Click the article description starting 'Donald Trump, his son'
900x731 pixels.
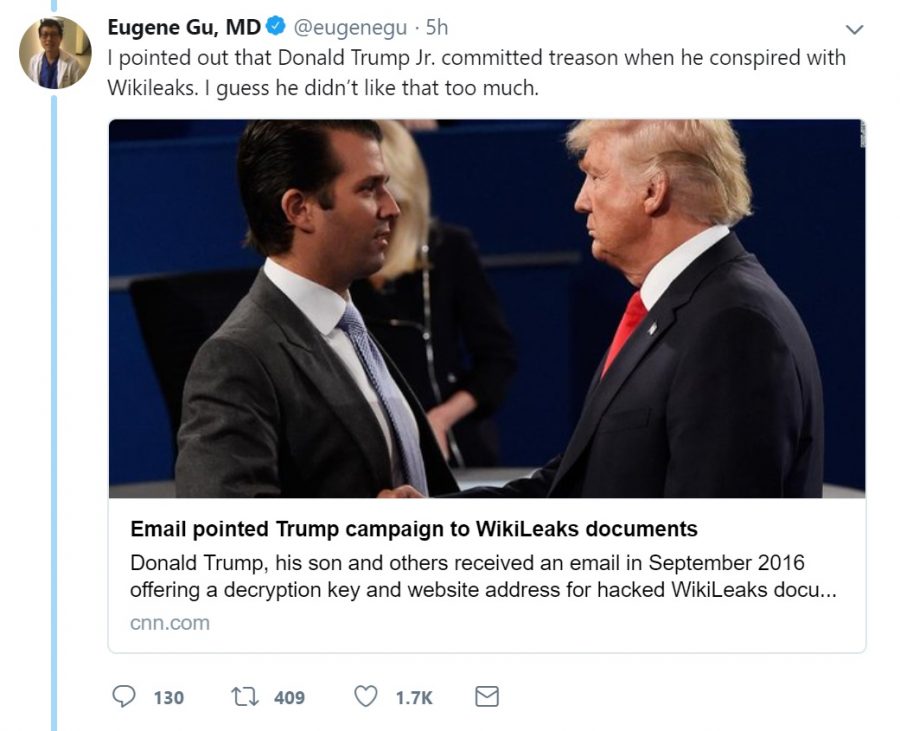[483, 576]
